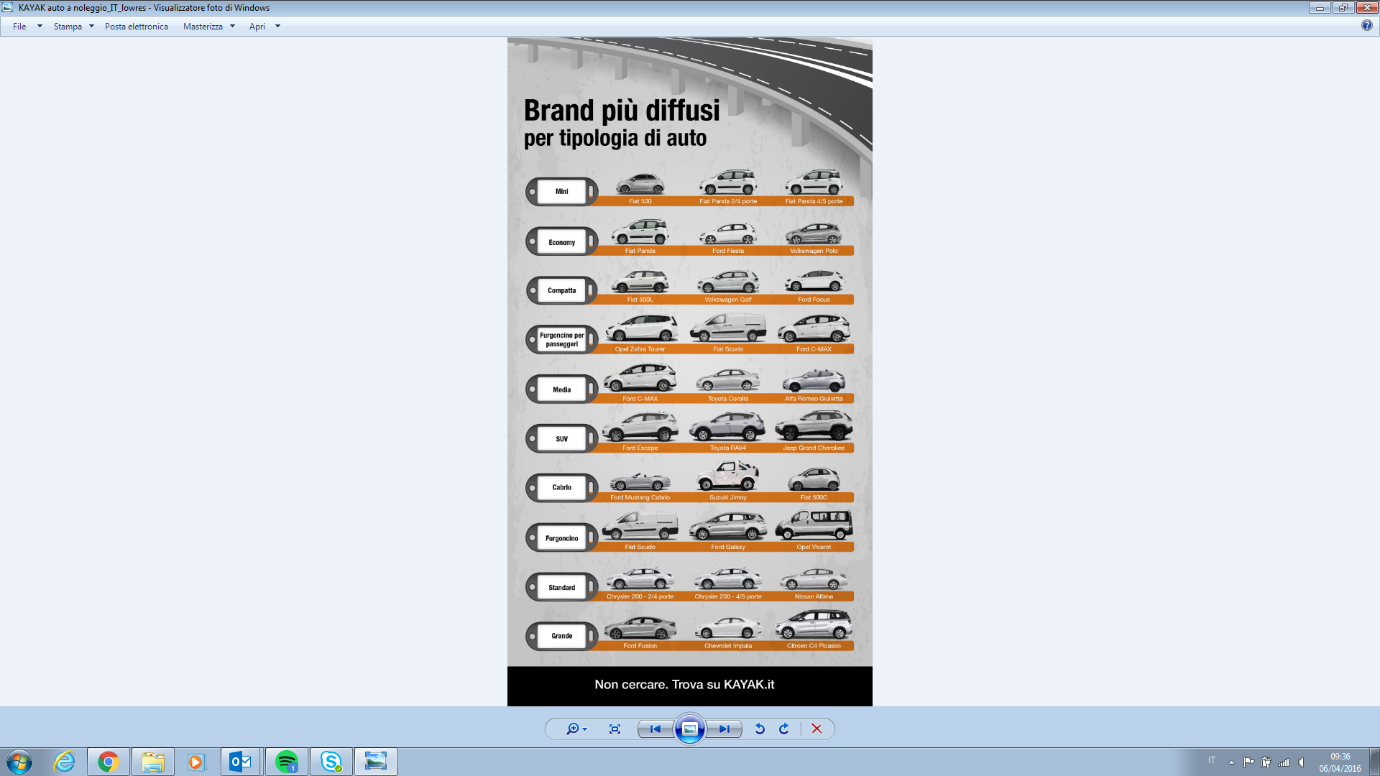Launch Internet Explorer from the taskbar
The width and height of the screenshot is (1380, 776).
(65, 761)
